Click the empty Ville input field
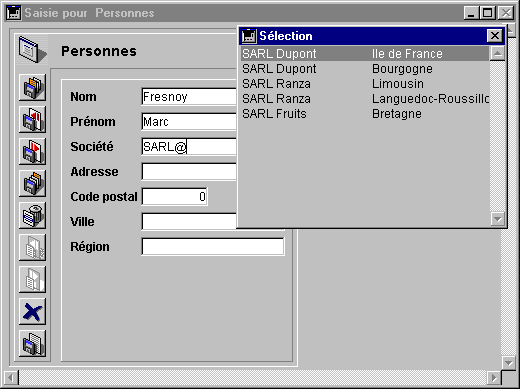The height and width of the screenshot is (389, 520). pos(189,222)
